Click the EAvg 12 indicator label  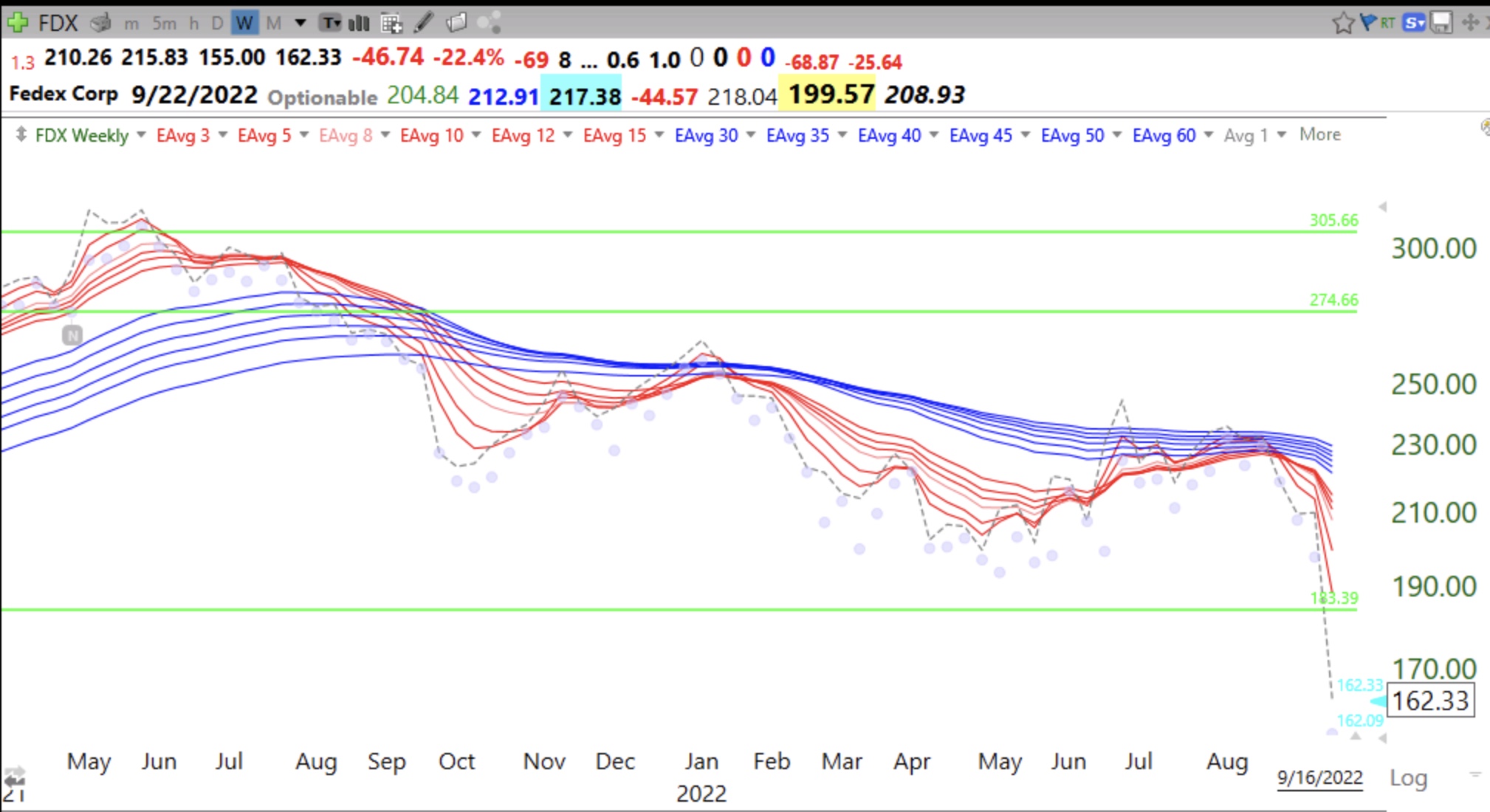[x=523, y=136]
